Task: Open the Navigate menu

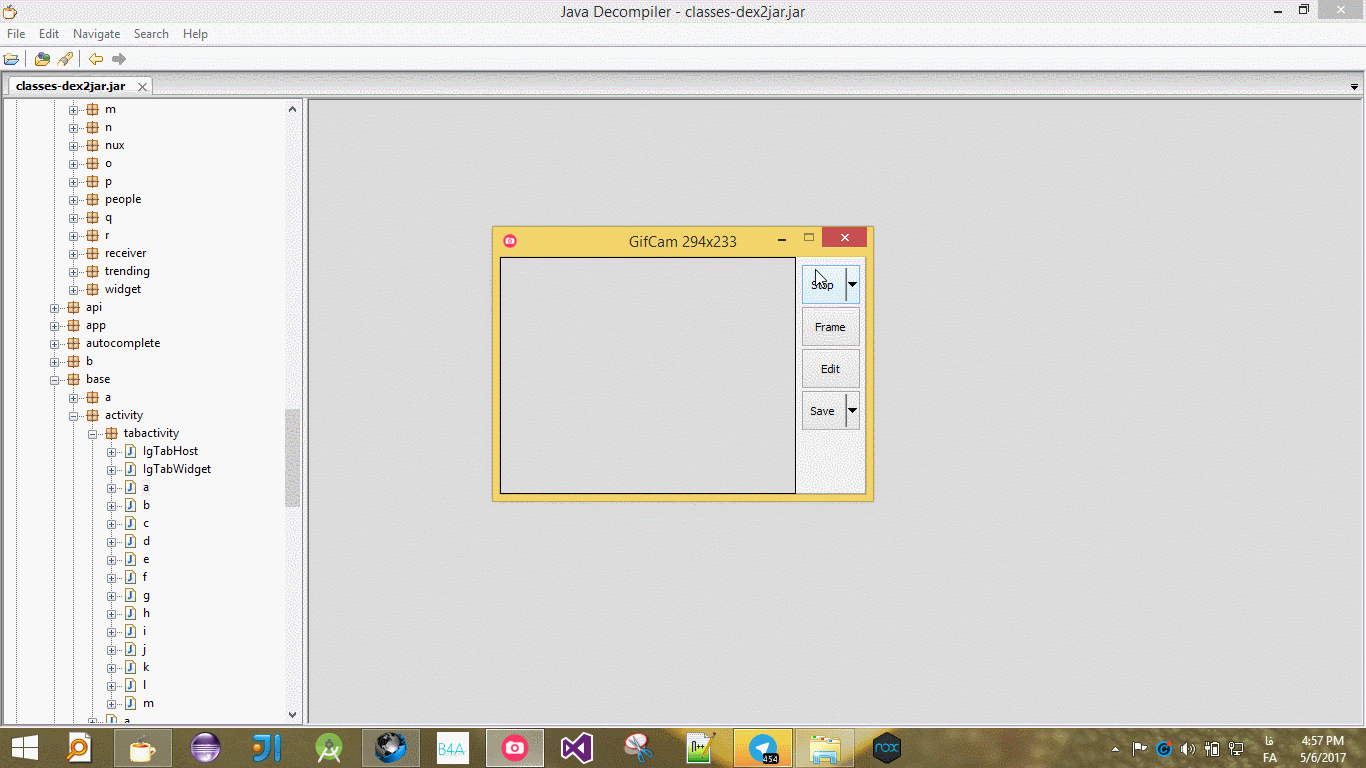Action: coord(96,34)
